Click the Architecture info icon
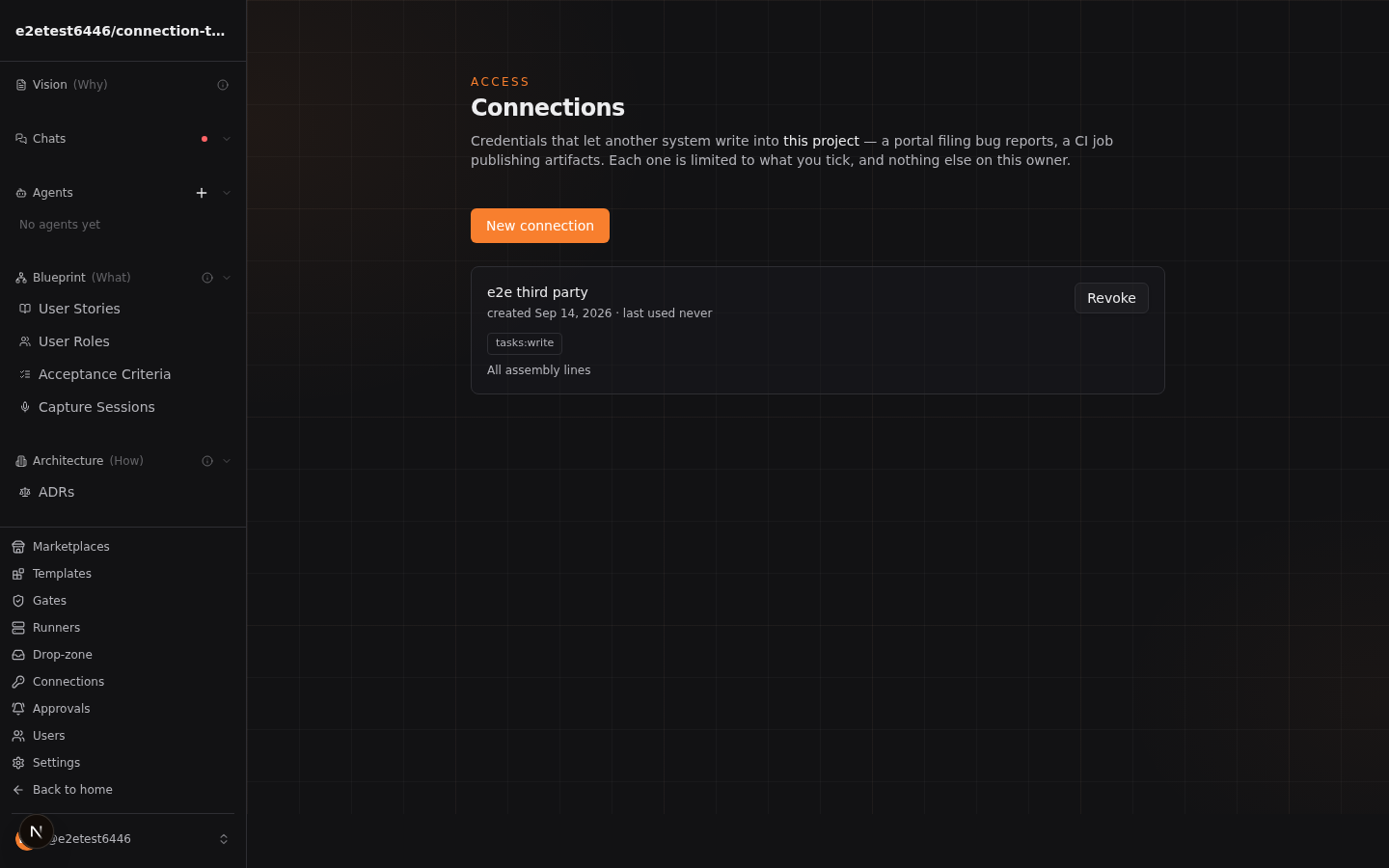 [x=207, y=461]
